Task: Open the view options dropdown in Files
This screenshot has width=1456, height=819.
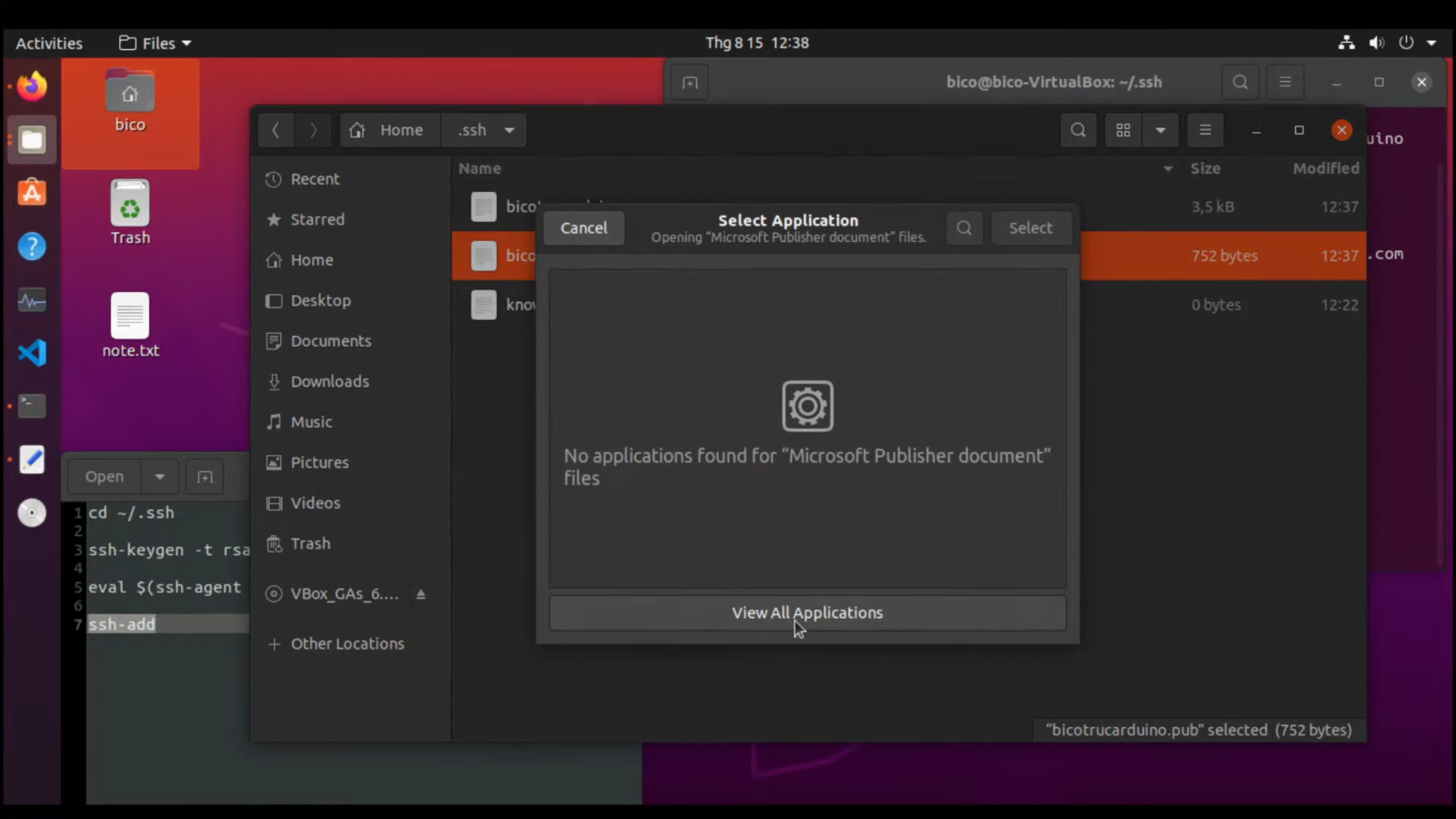Action: point(1160,129)
